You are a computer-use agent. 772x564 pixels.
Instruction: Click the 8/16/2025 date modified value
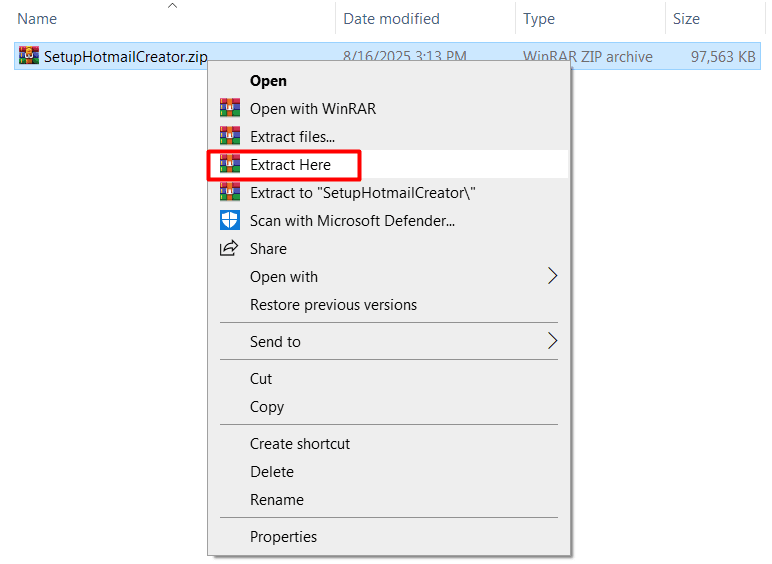[x=405, y=55]
